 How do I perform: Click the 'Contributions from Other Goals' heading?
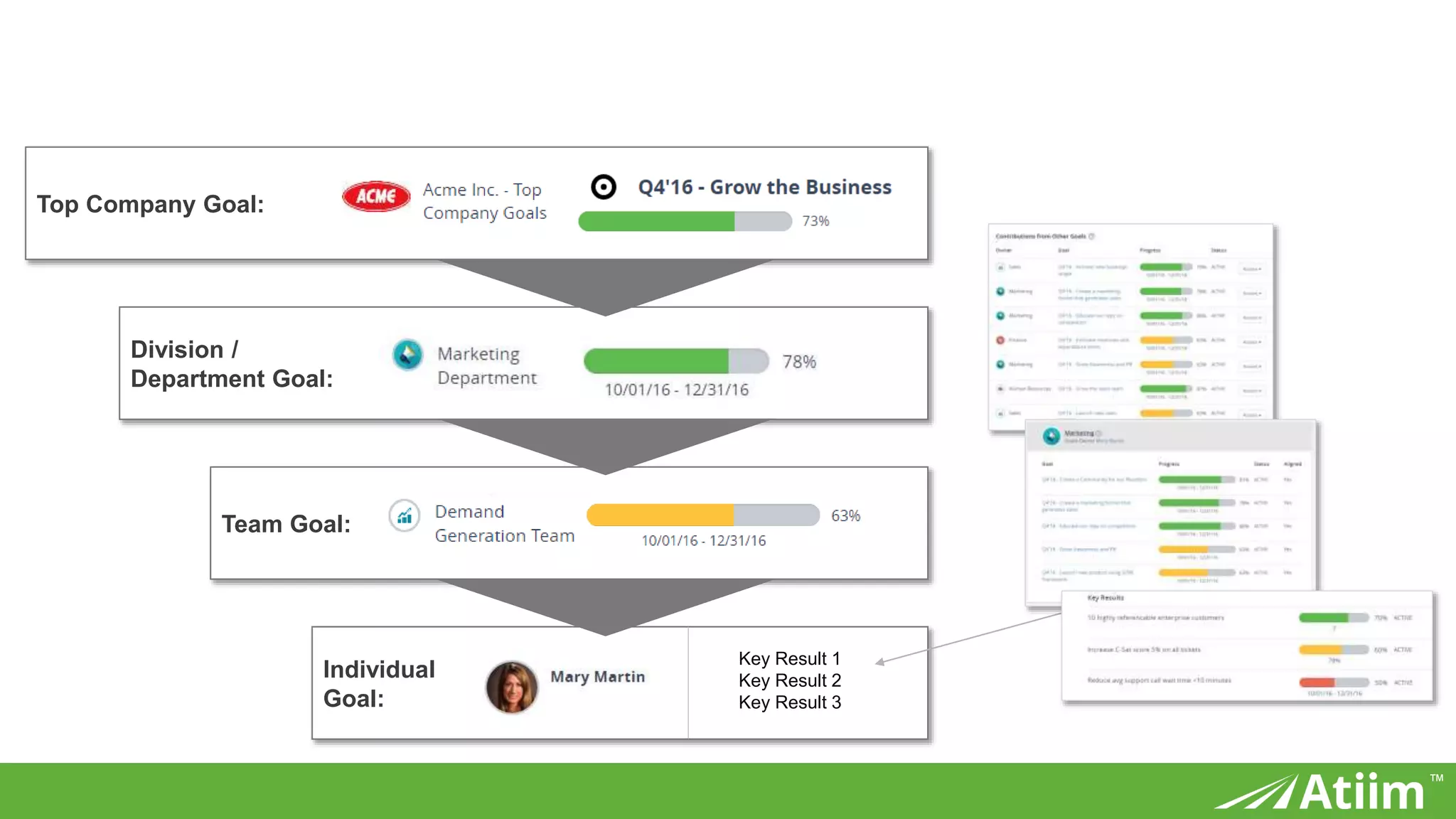click(1041, 236)
